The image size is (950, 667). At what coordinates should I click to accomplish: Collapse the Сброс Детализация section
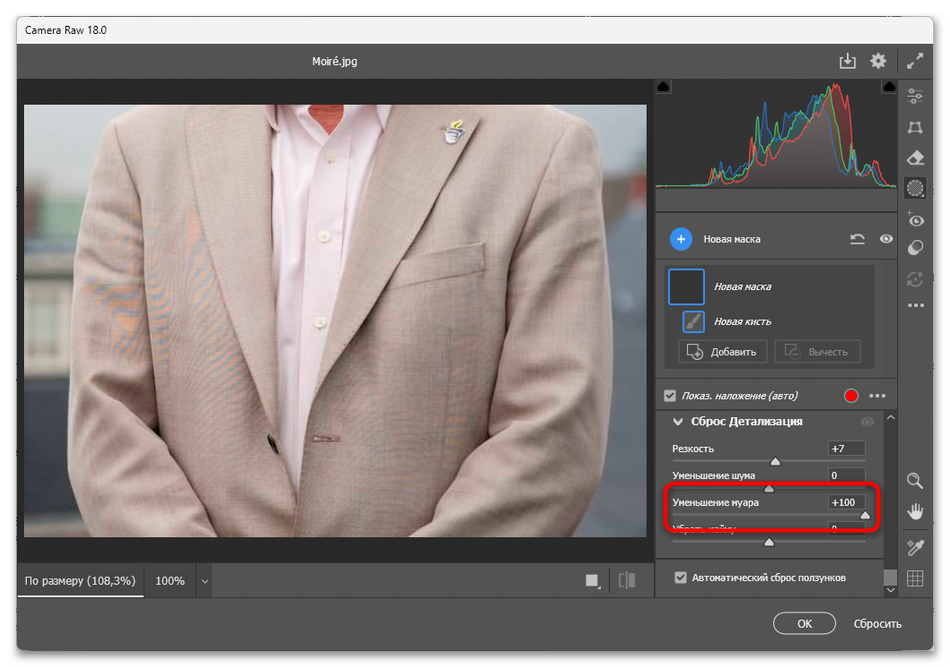click(x=678, y=422)
